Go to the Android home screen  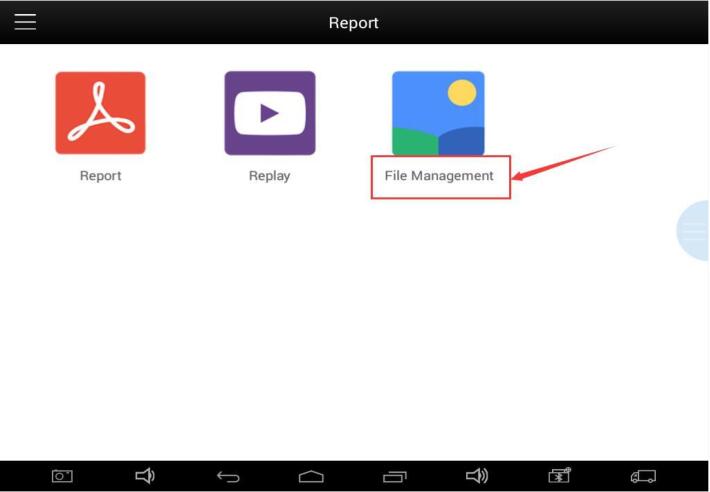point(311,477)
